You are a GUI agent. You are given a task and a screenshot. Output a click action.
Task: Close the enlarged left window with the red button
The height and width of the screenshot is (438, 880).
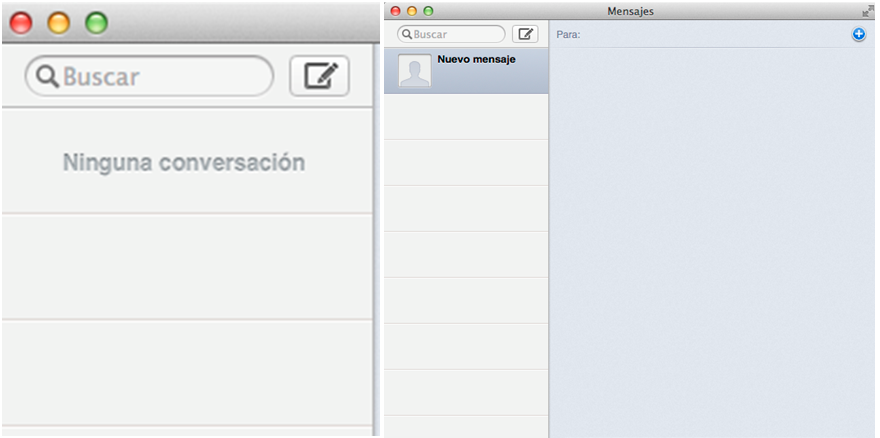click(21, 23)
